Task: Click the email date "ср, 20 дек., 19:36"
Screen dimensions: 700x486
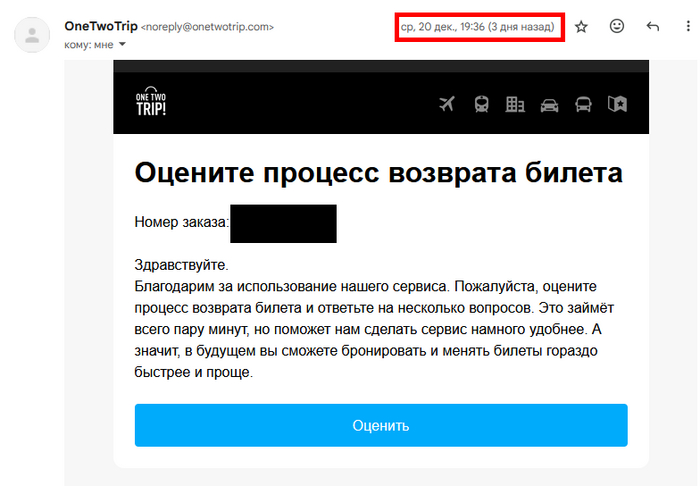Action: click(x=442, y=27)
